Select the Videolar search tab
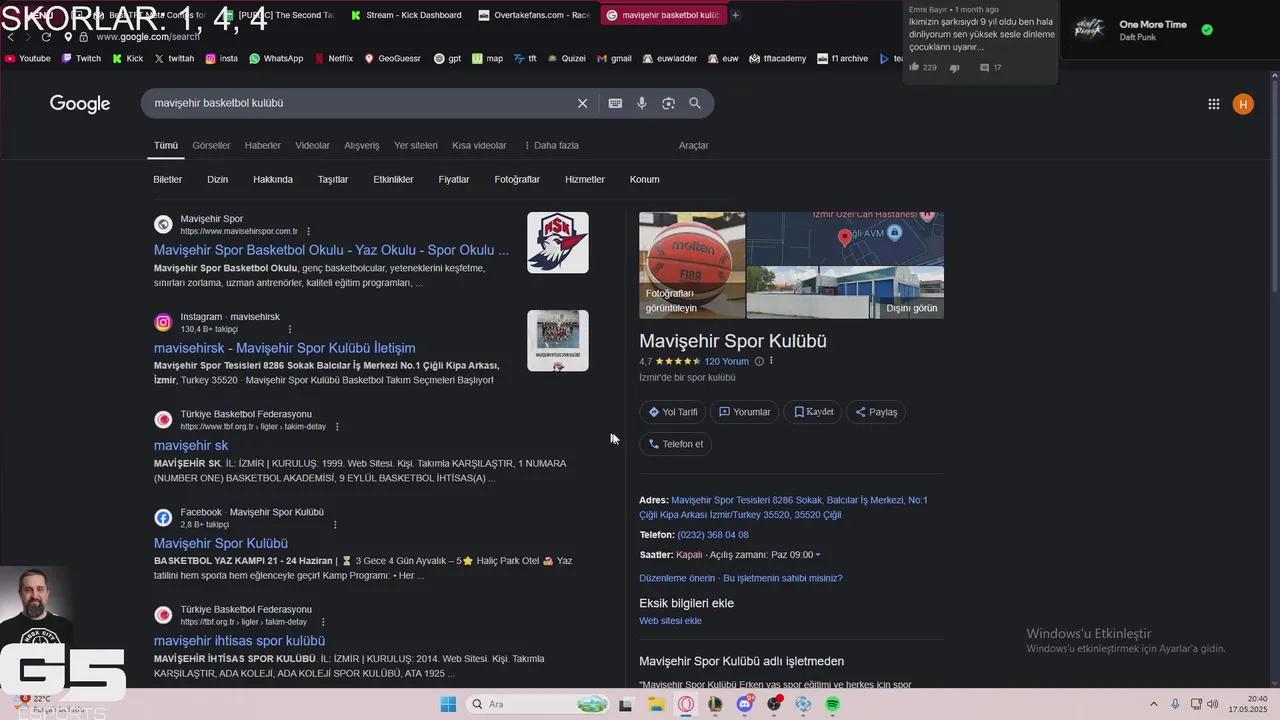Viewport: 1280px width, 720px height. pyautogui.click(x=312, y=145)
